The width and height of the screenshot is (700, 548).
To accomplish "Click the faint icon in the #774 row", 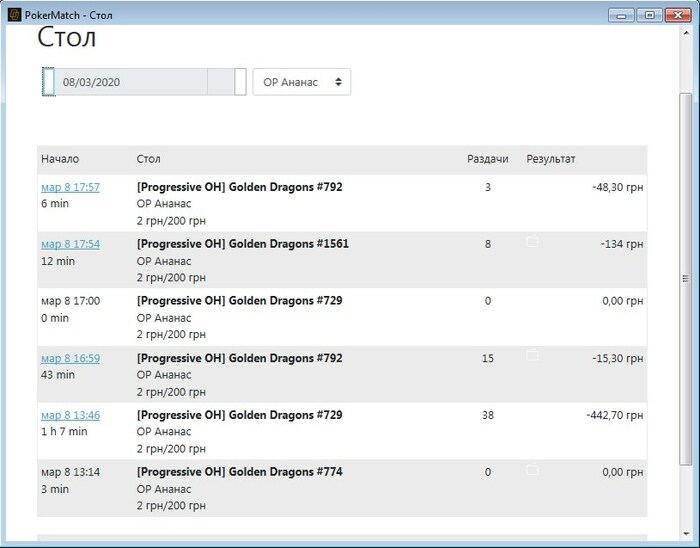I will click(532, 469).
